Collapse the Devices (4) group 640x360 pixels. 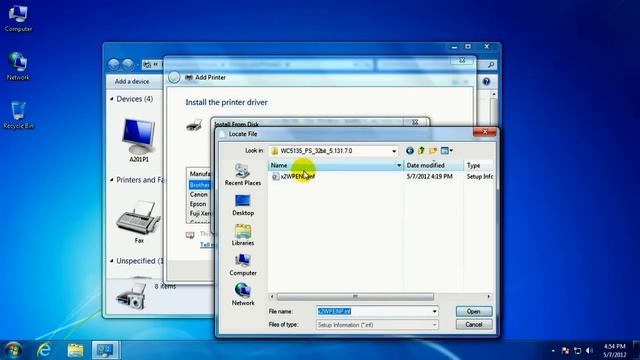[112, 99]
